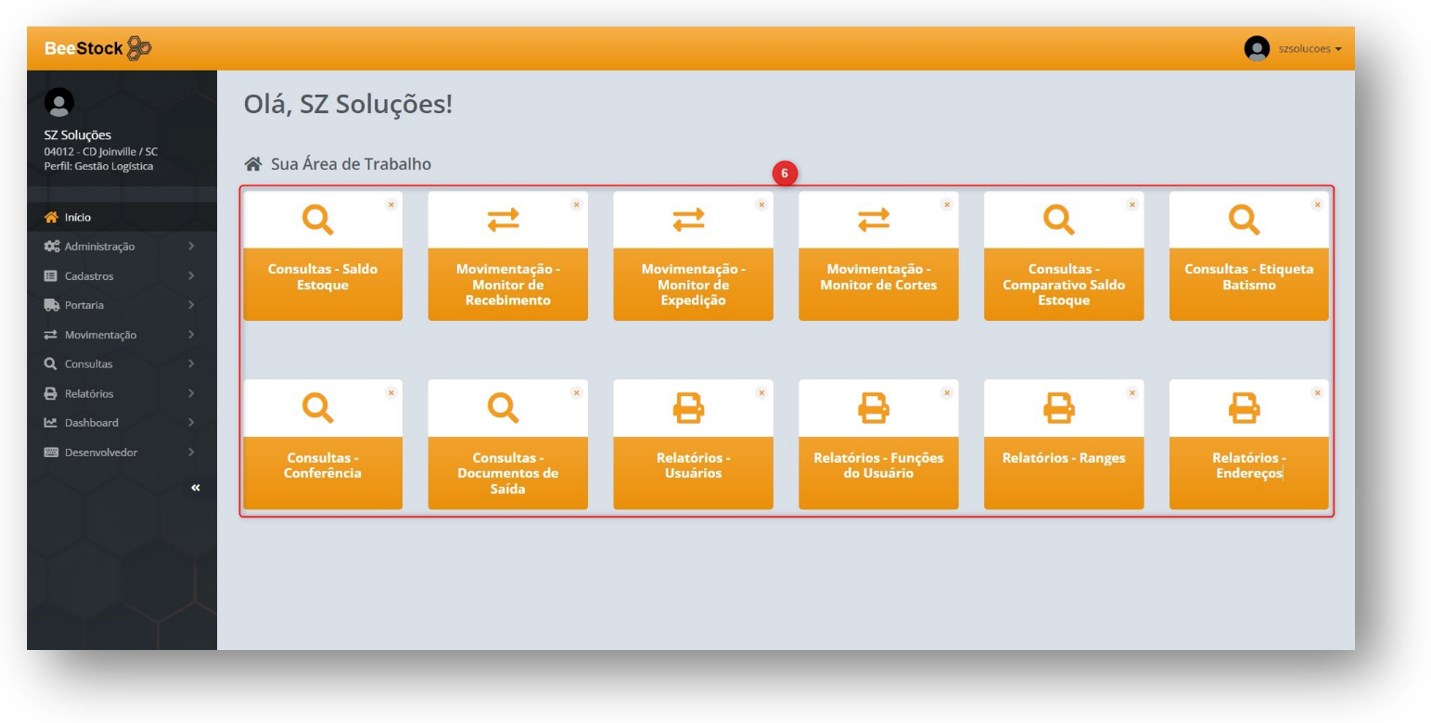Image resolution: width=1431 pixels, height=723 pixels.
Task: Open the Consultas - Saldo Estoque magnifier icon
Action: point(317,219)
